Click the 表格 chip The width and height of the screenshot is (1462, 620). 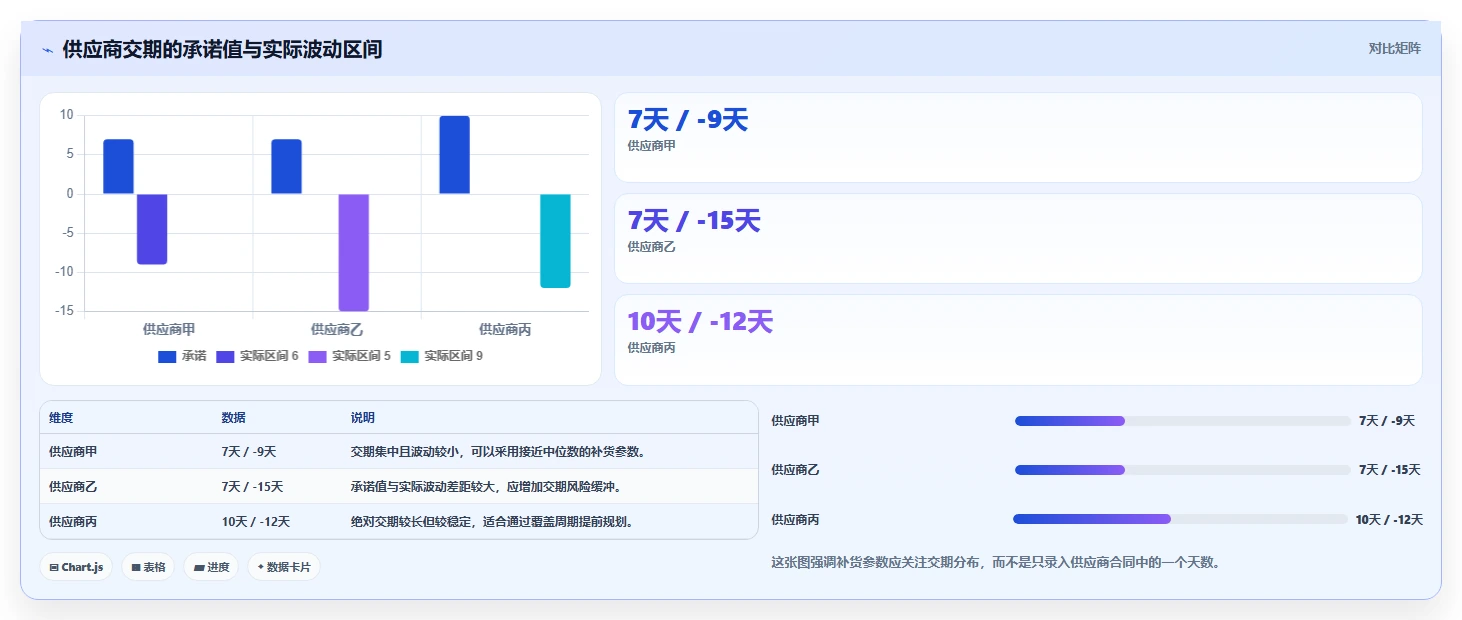tap(148, 567)
